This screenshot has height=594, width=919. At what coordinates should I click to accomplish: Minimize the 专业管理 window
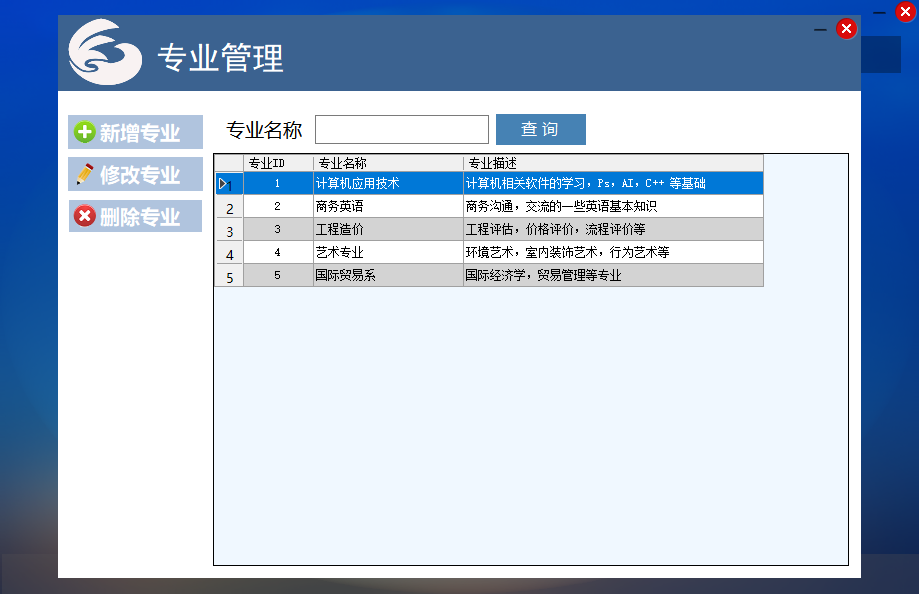click(820, 29)
